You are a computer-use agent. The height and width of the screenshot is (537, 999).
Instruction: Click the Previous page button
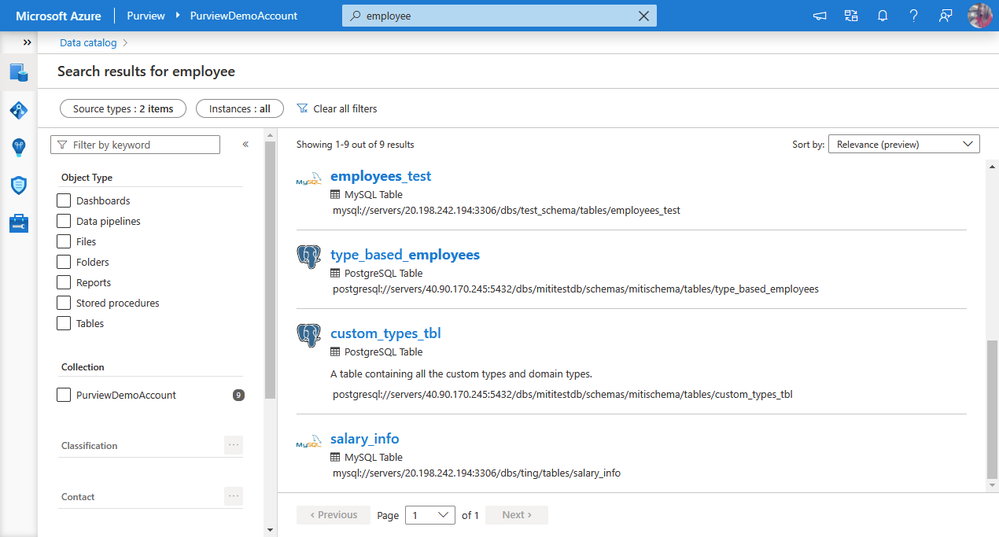(333, 515)
